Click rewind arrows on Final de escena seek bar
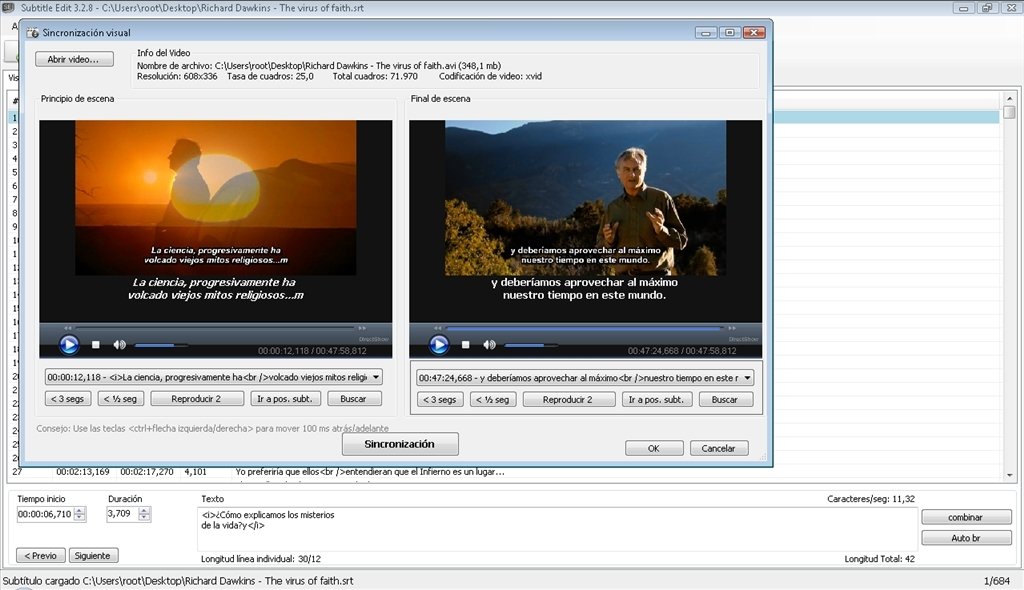The height and width of the screenshot is (590, 1024). (438, 328)
